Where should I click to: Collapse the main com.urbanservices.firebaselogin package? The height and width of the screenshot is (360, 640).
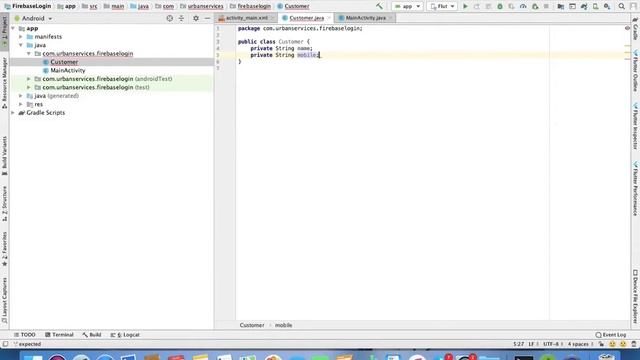pos(29,53)
